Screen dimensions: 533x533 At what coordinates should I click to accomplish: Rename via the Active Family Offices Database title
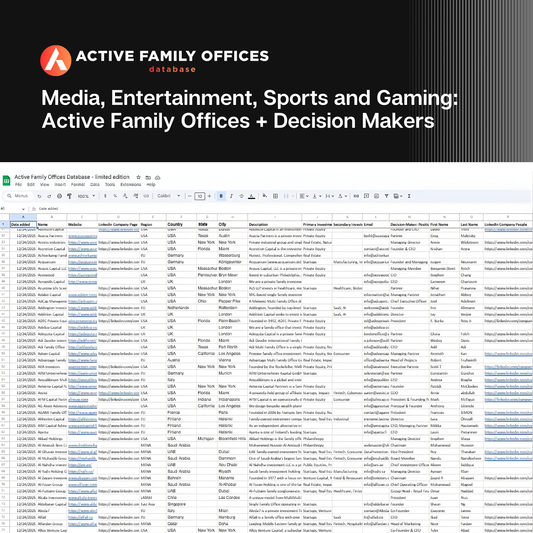(x=72, y=177)
